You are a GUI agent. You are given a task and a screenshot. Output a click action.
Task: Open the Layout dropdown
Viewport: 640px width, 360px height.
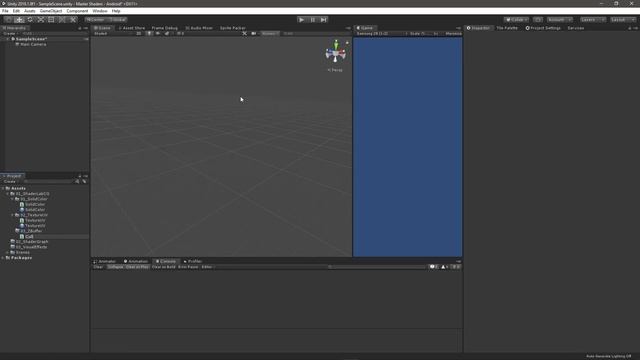[x=622, y=20]
